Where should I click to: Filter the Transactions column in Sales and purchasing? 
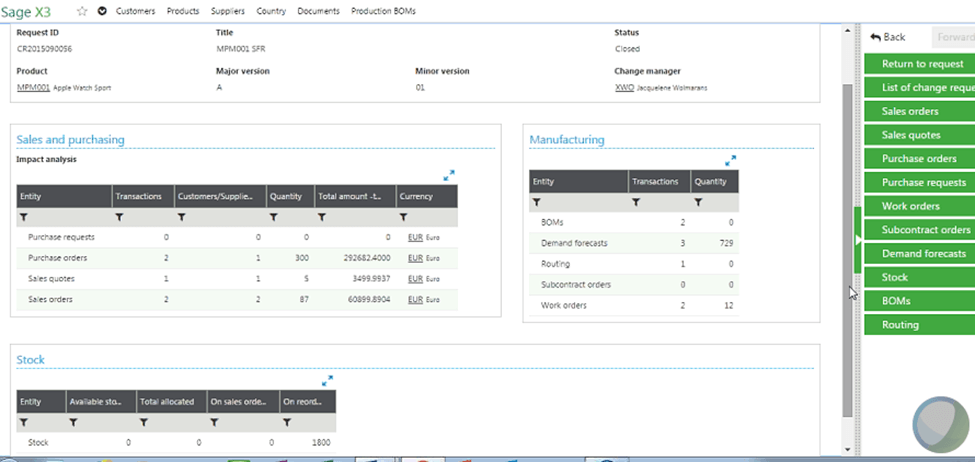[120, 216]
